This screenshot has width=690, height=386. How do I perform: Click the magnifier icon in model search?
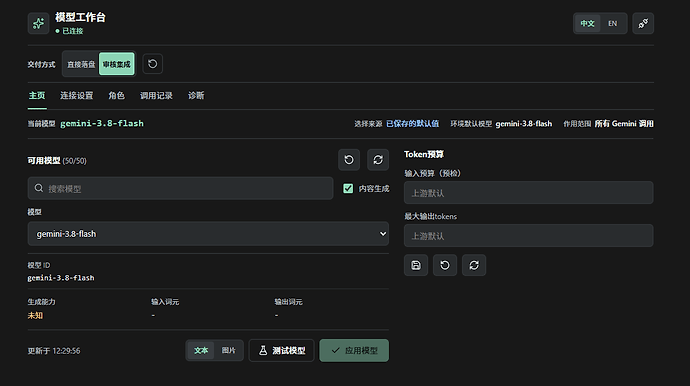[39, 188]
